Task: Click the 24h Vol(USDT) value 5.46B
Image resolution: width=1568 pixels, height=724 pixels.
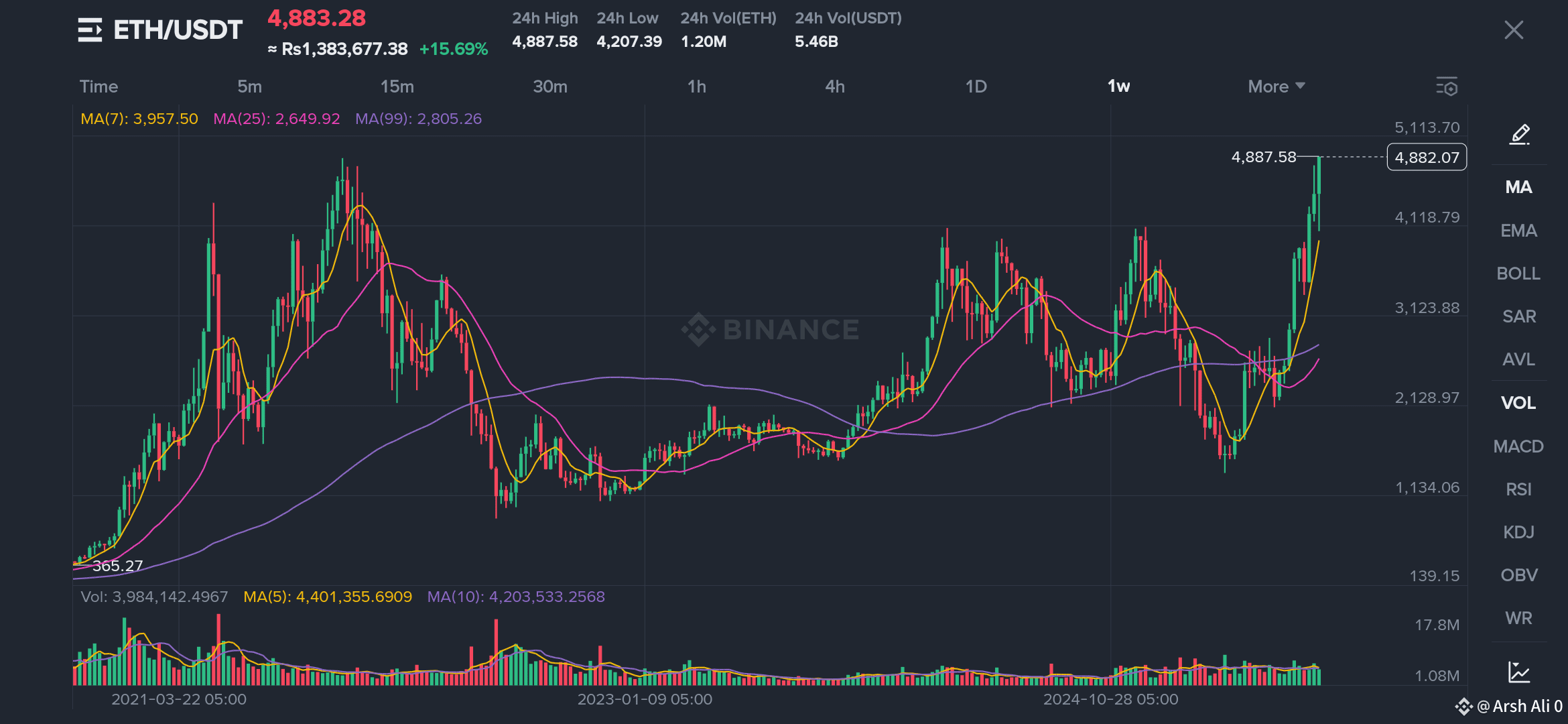Action: coord(816,42)
